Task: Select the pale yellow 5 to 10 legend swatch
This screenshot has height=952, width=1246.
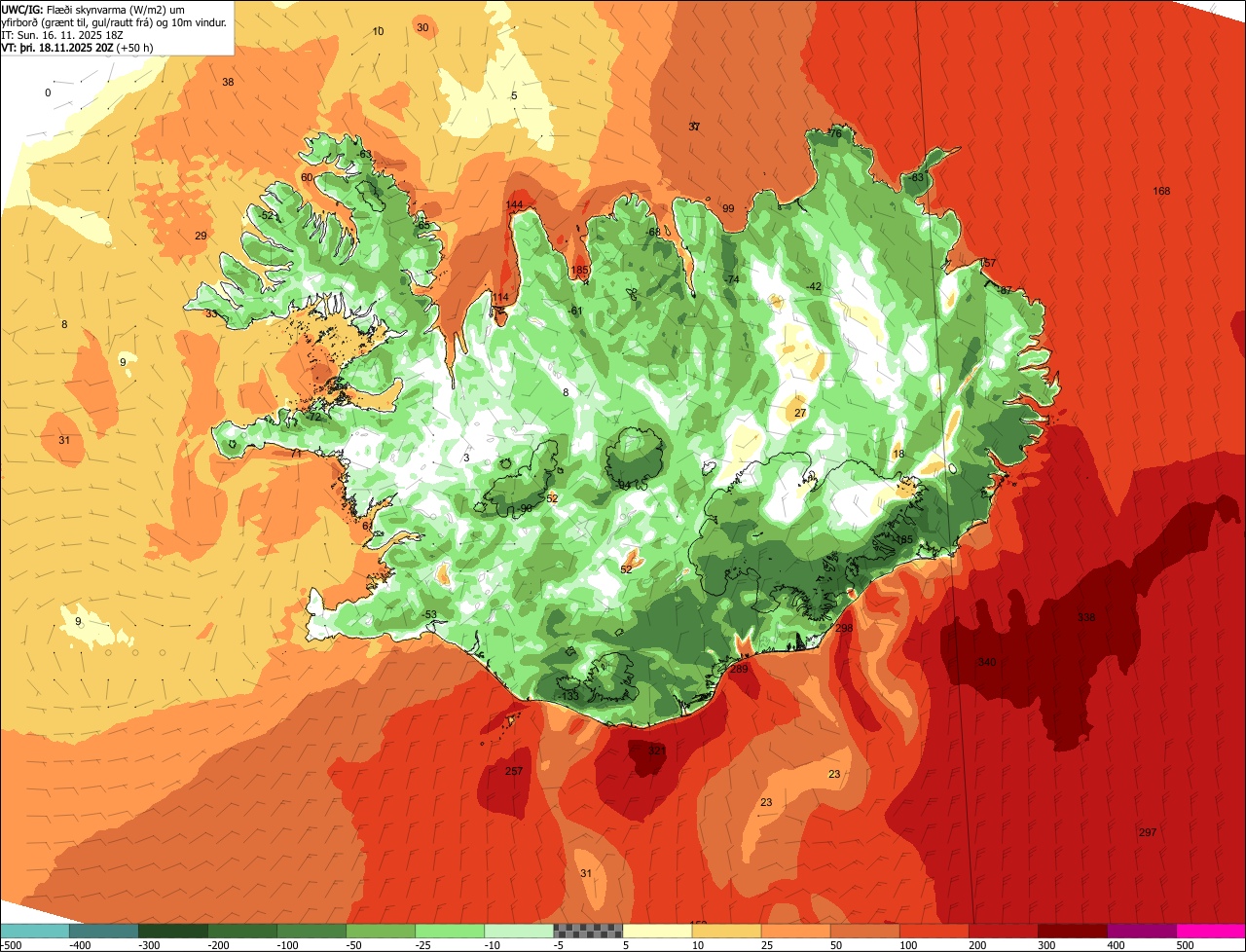Action: pos(657,931)
